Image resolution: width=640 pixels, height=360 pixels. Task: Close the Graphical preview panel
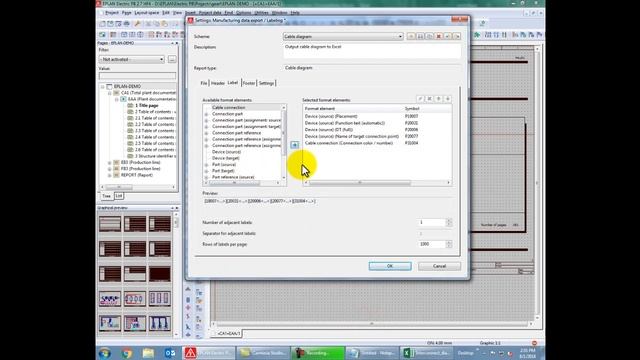pyautogui.click(x=177, y=208)
